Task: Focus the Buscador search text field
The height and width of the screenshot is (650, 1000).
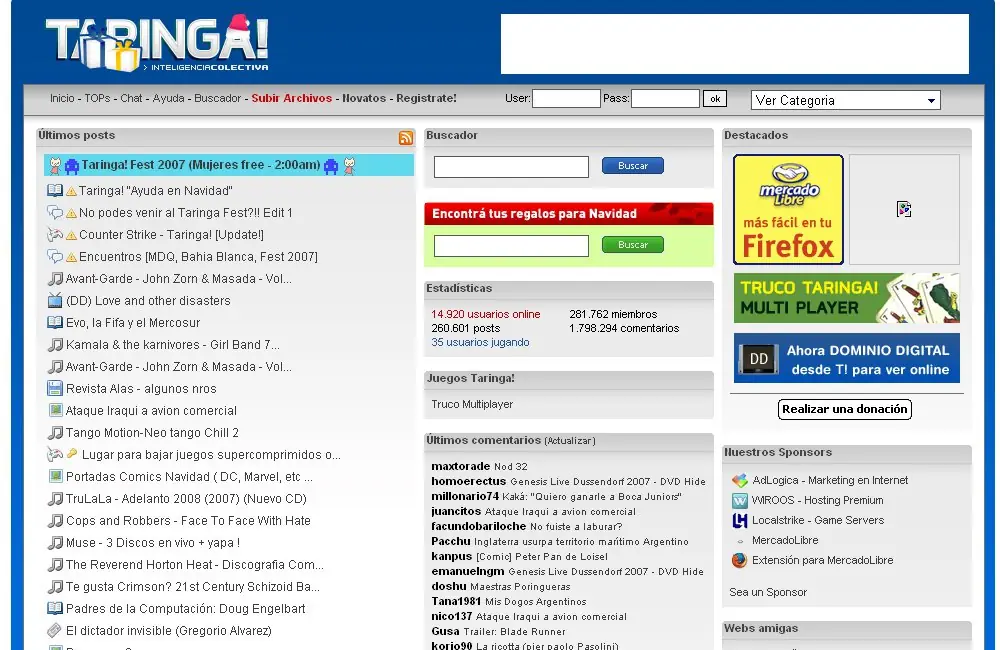Action: 511,167
